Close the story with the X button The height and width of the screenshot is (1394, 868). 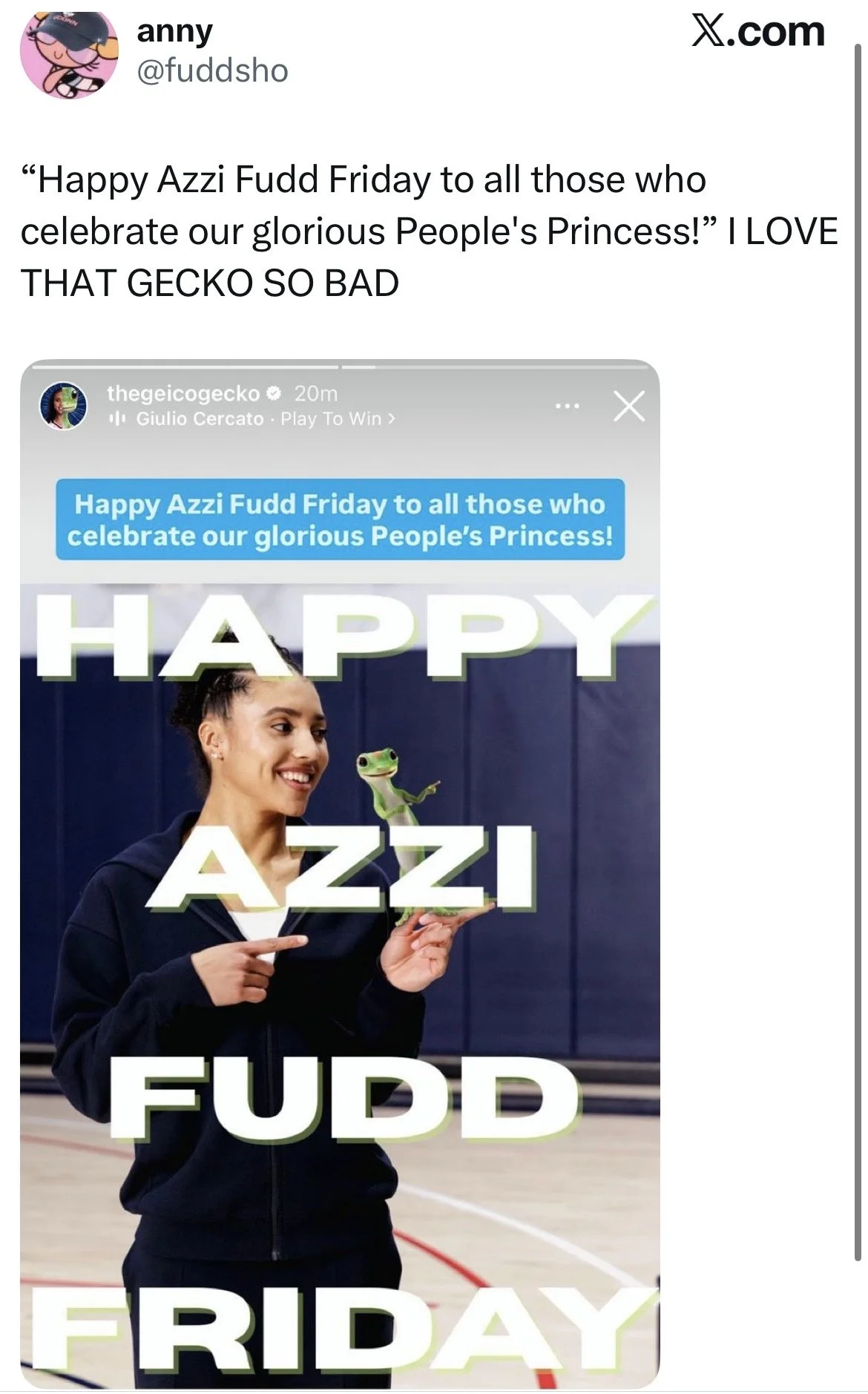[629, 407]
